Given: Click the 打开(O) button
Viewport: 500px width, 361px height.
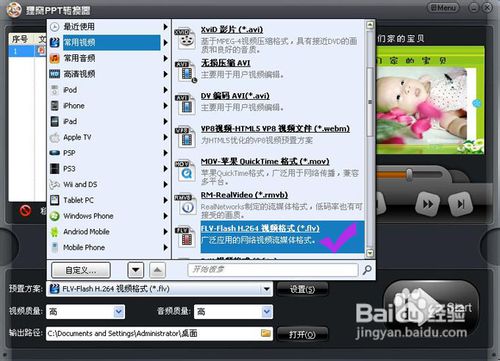Looking at the screenshot, I should tap(302, 334).
